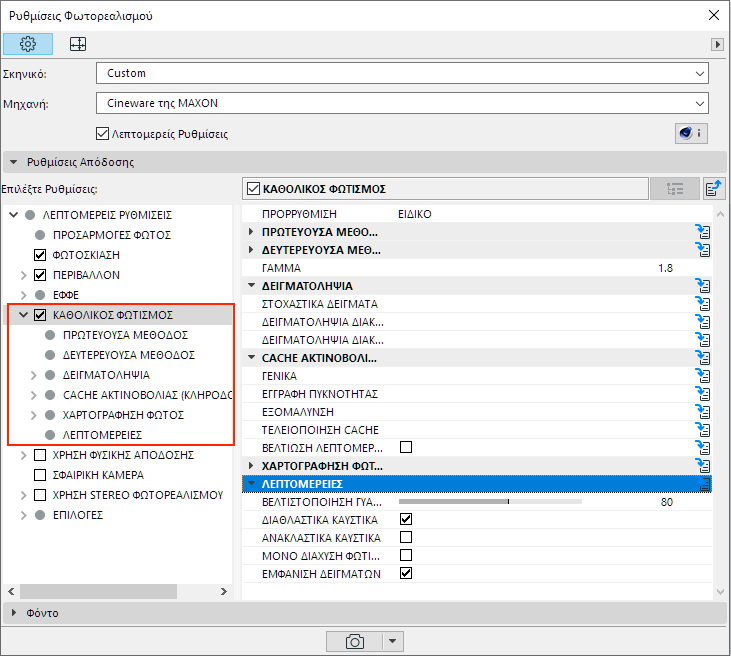731x656 pixels.
Task: Disable ΕΜΦΑΝΙΣΗ ΔΕΙΓΜΑΤΩΝ checkbox
Action: click(406, 573)
